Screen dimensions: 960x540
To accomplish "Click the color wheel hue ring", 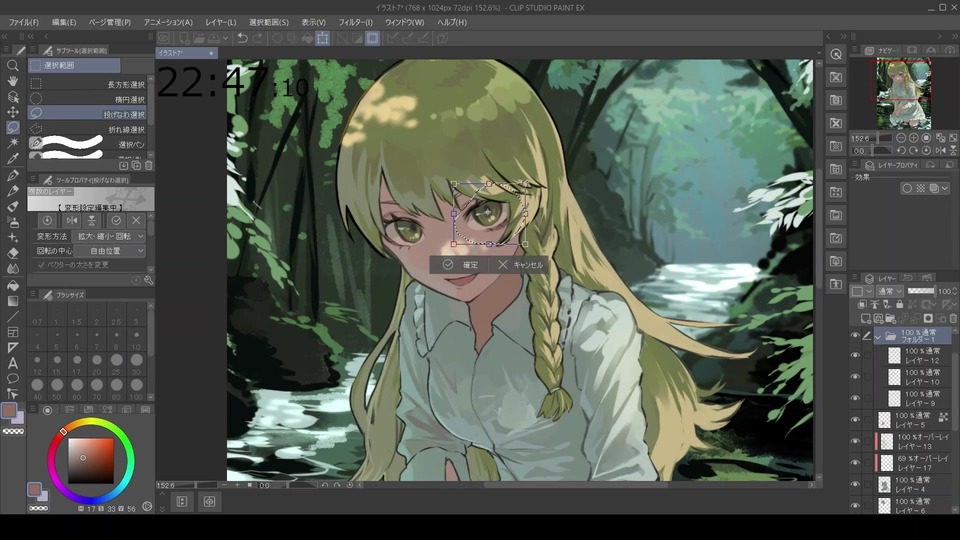I will coord(91,422).
